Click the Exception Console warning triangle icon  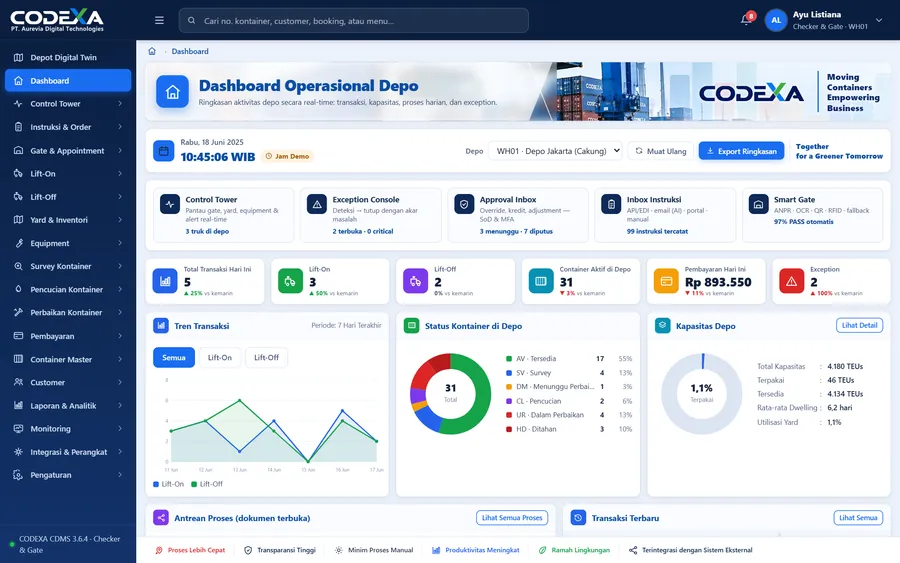317,204
